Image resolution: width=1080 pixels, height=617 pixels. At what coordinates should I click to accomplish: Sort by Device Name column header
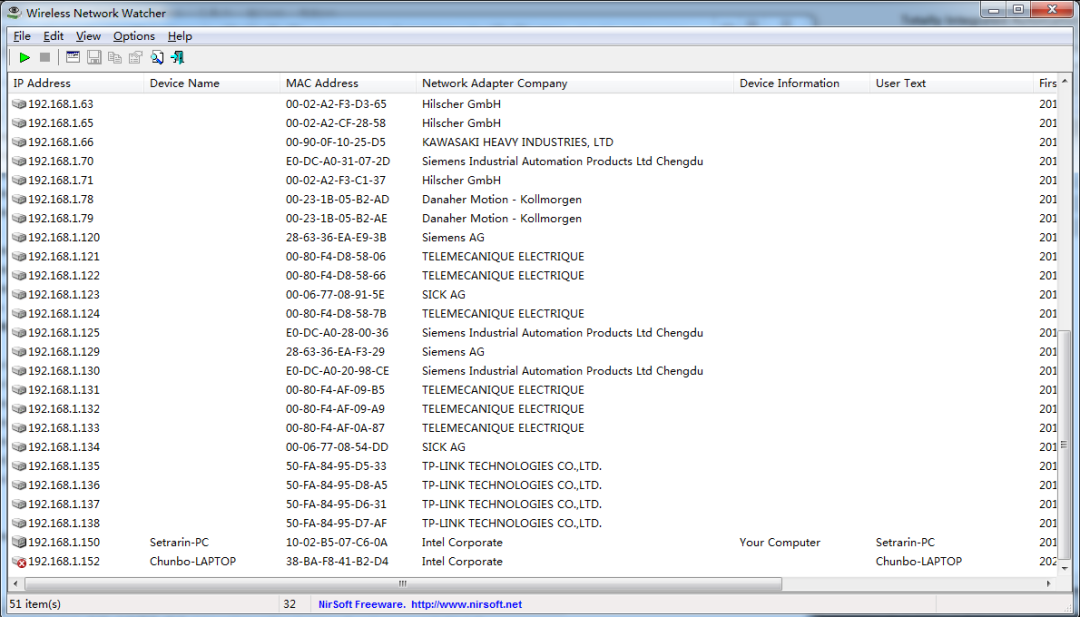[212, 83]
